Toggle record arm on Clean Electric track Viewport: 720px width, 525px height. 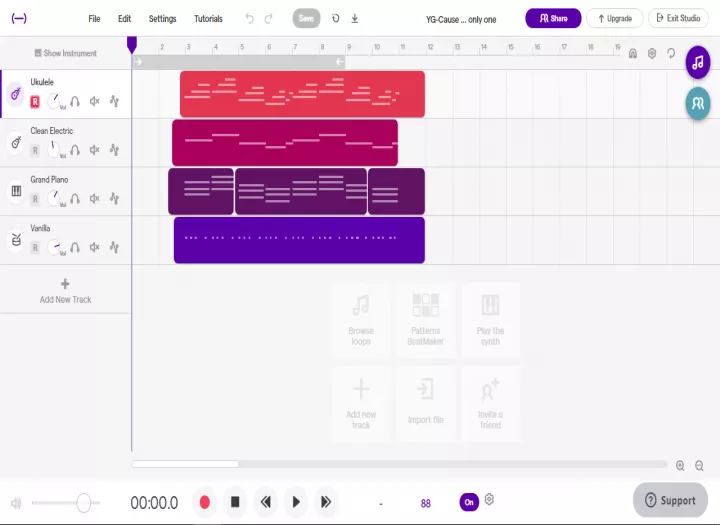[x=35, y=150]
